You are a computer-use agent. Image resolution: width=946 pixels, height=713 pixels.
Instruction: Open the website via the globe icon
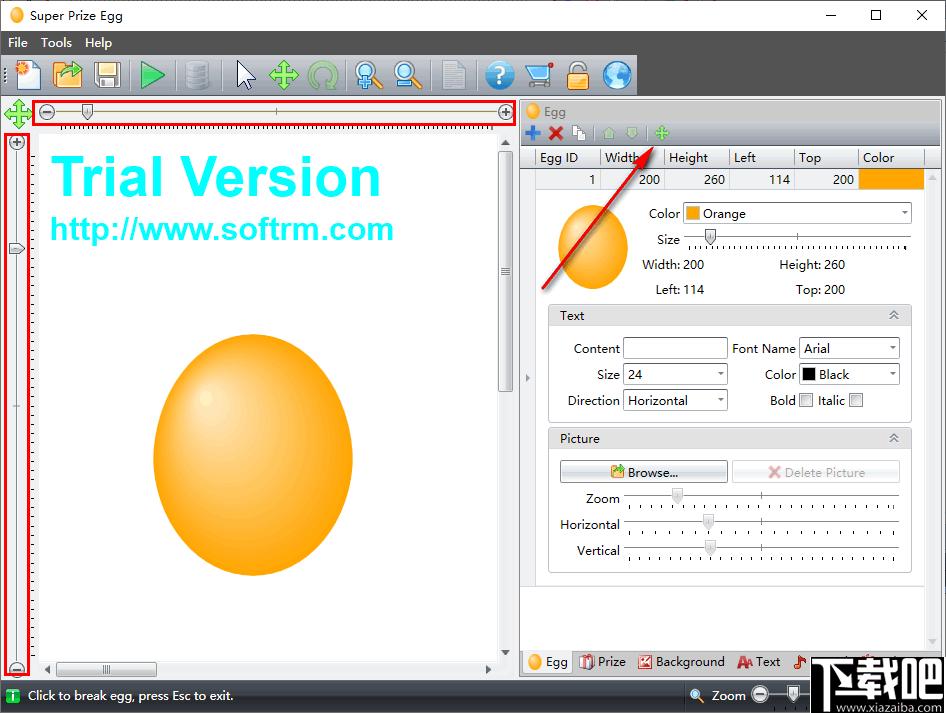617,75
